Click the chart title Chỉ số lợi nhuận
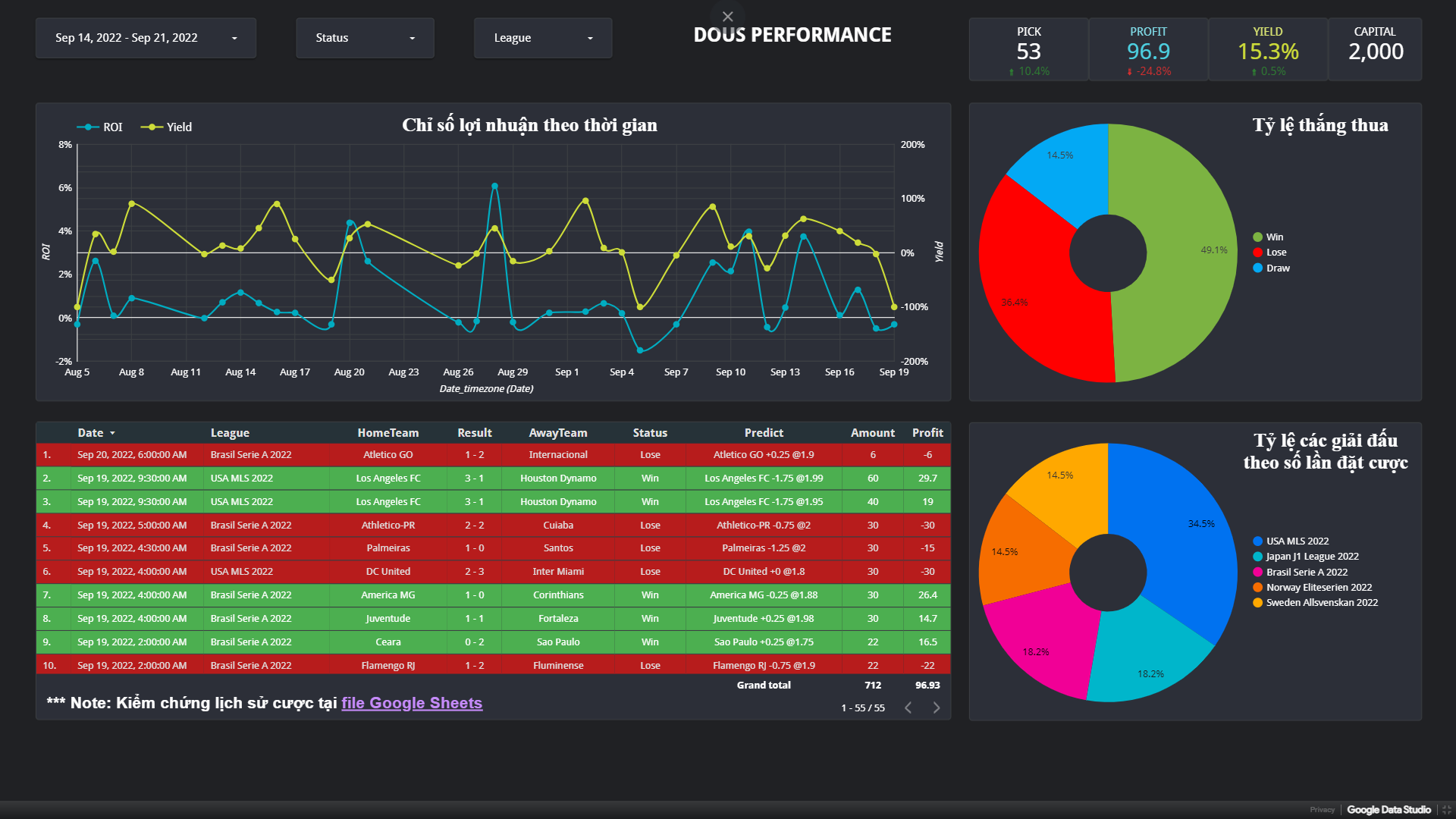Screen dimensions: 1456x819 tap(529, 125)
